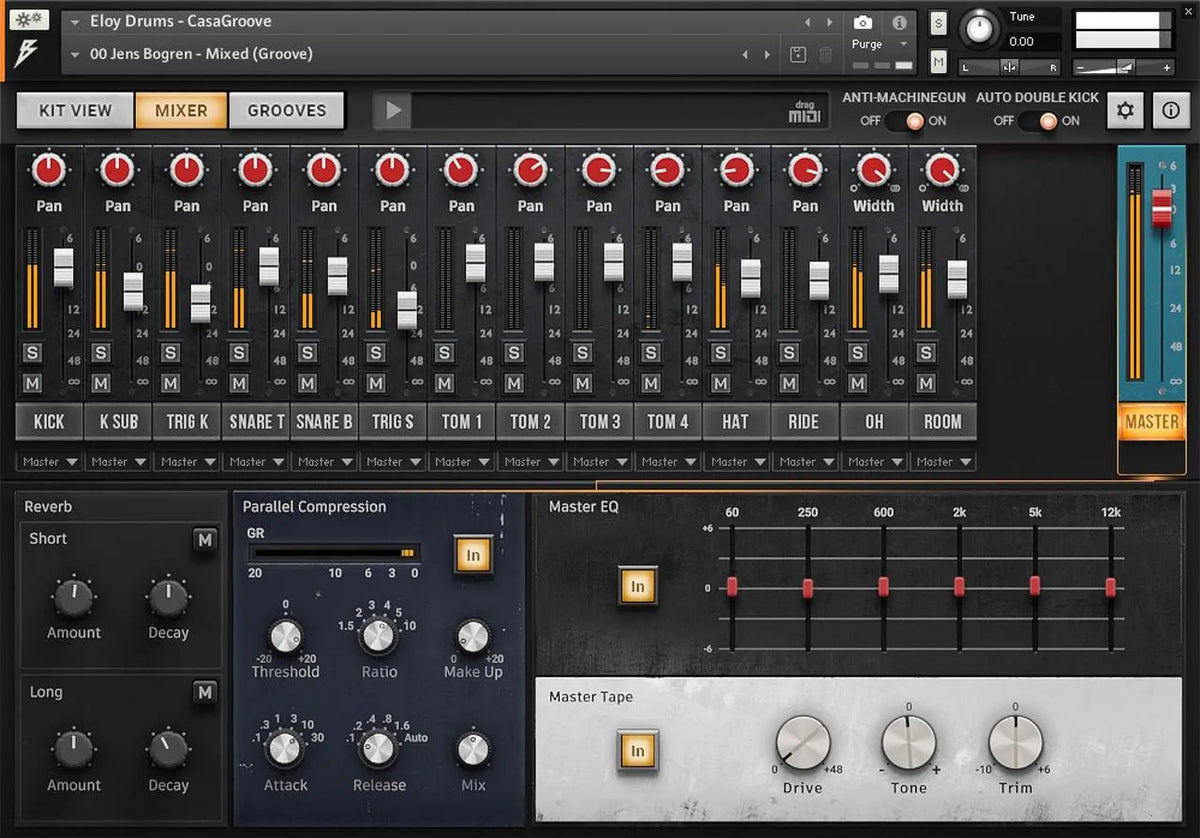The height and width of the screenshot is (838, 1200).
Task: Click the MASTER channel label
Action: coord(1151,421)
